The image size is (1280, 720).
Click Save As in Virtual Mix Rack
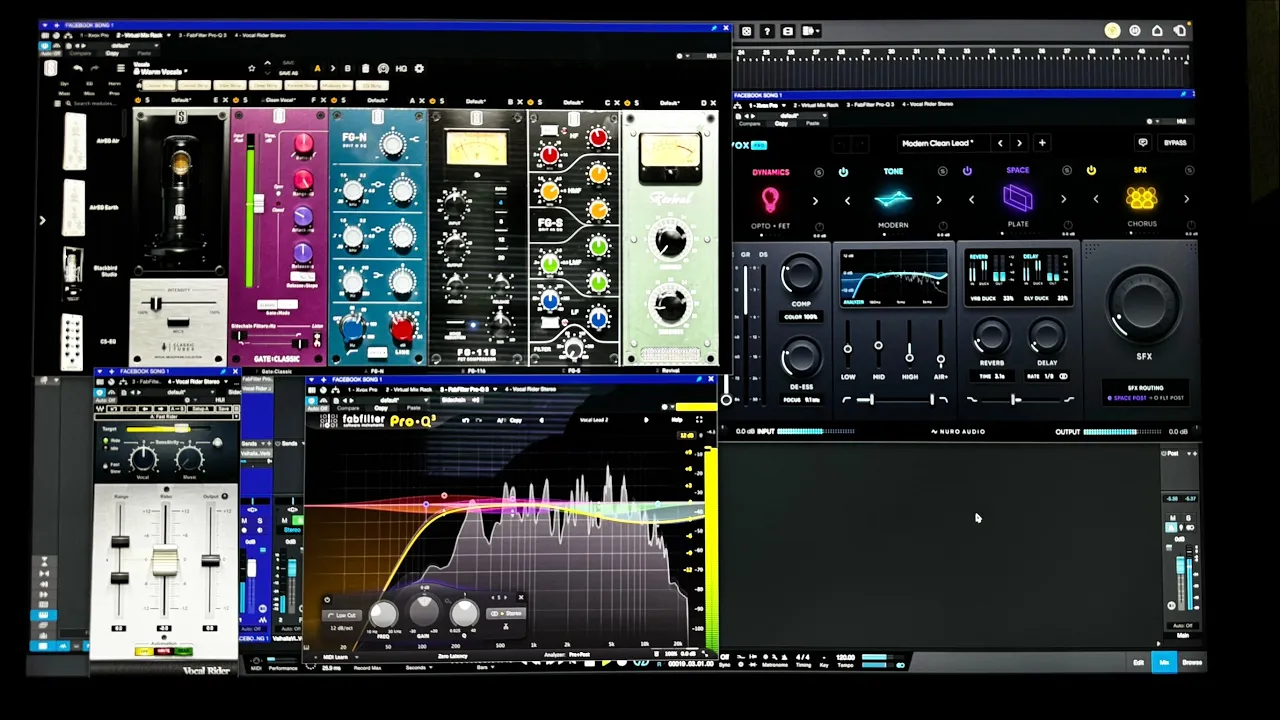pyautogui.click(x=289, y=73)
